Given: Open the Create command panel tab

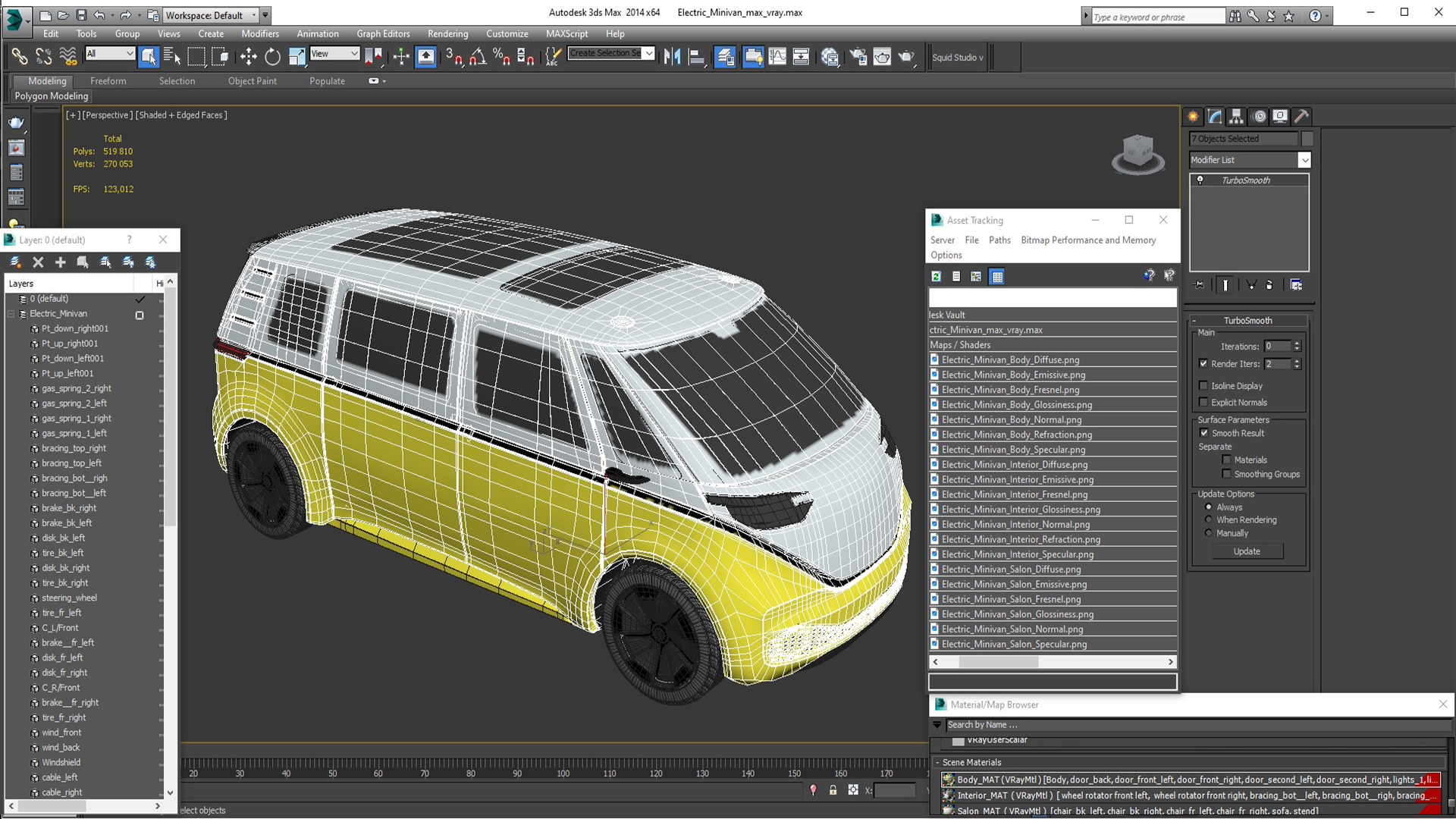Looking at the screenshot, I should [x=1193, y=116].
